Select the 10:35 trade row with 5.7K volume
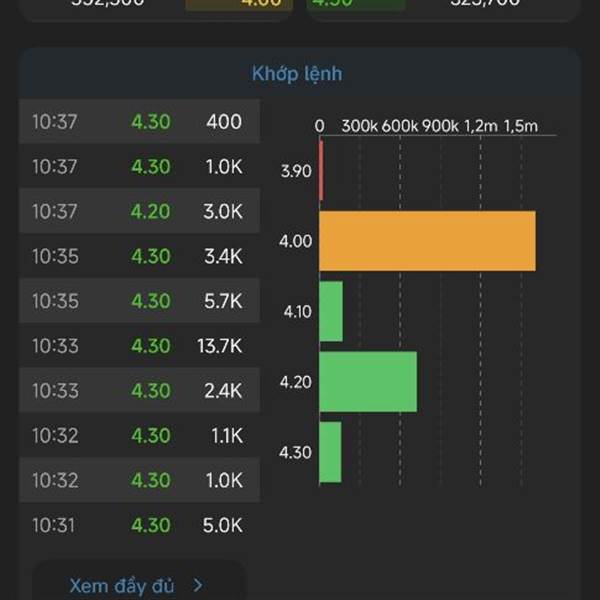Screen dimensions: 600x600 tap(138, 301)
